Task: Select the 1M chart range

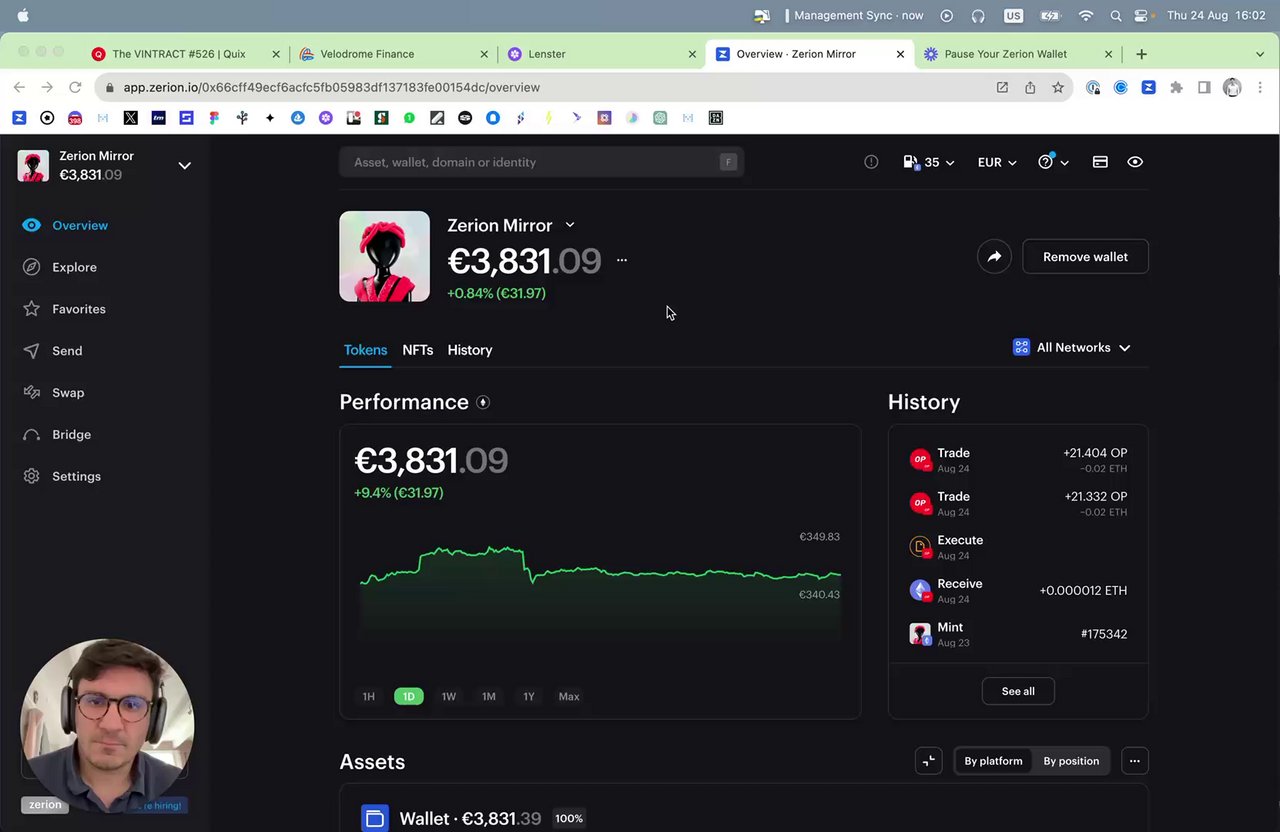Action: click(489, 696)
